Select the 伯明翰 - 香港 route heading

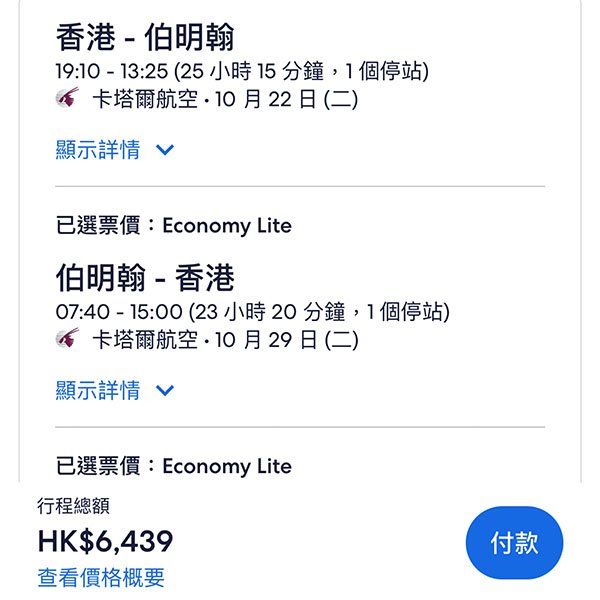[145, 278]
